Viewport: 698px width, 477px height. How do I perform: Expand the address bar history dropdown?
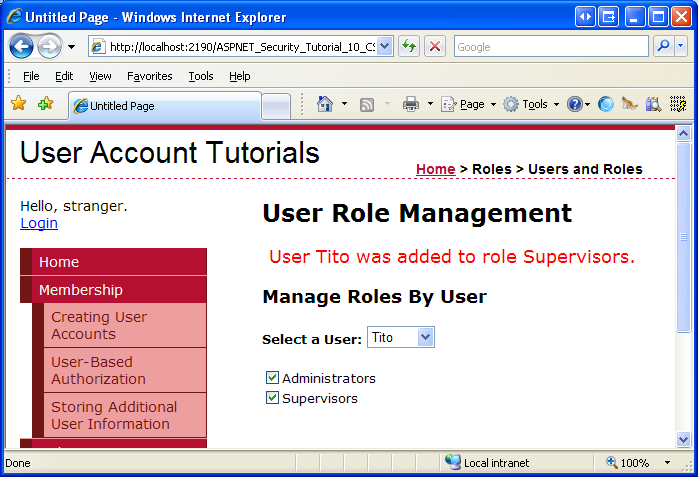(x=385, y=46)
